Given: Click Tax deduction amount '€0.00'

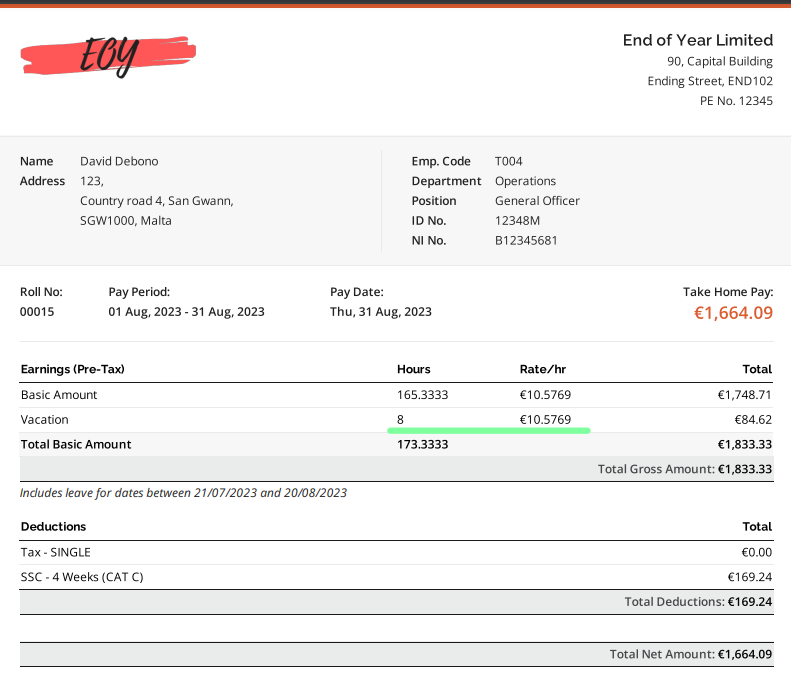Looking at the screenshot, I should (x=757, y=552).
